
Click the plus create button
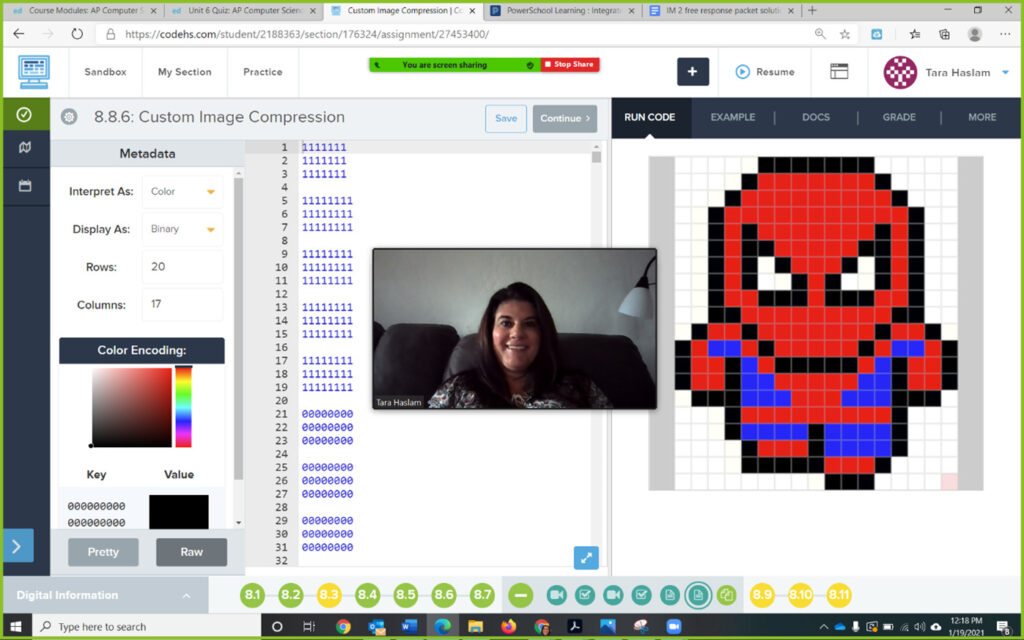point(693,72)
